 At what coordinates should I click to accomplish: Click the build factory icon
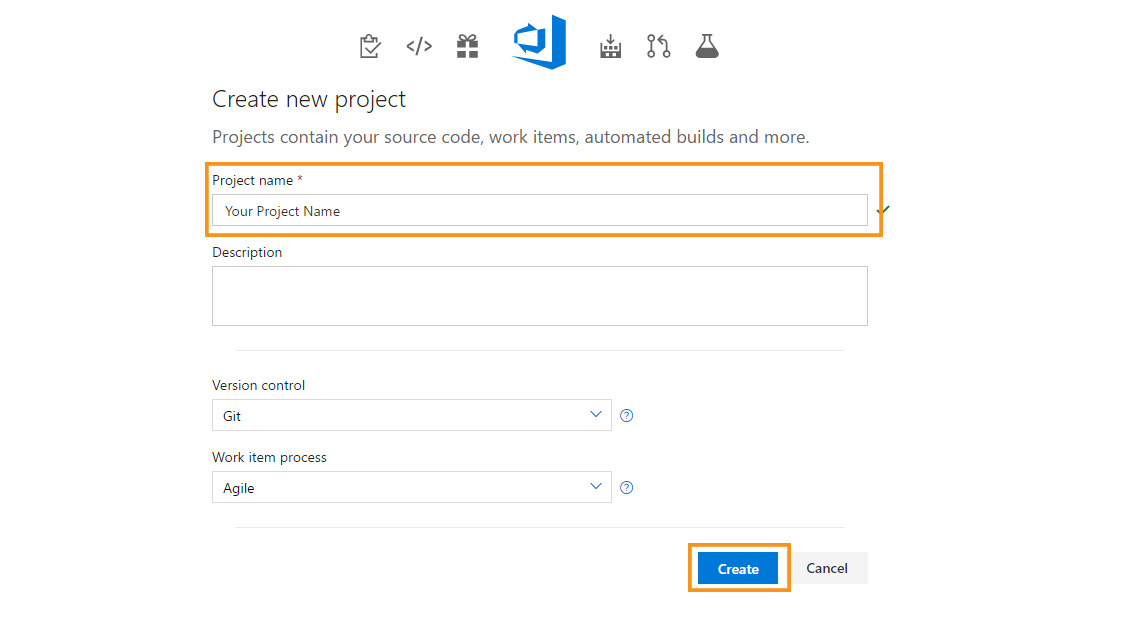610,46
